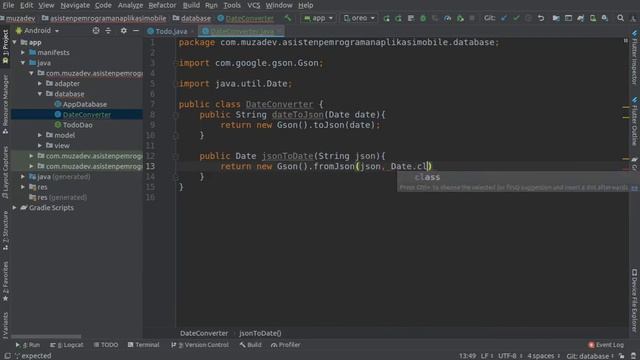Expand the model package
Image resolution: width=640 pixels, height=360 pixels.
pos(40,135)
